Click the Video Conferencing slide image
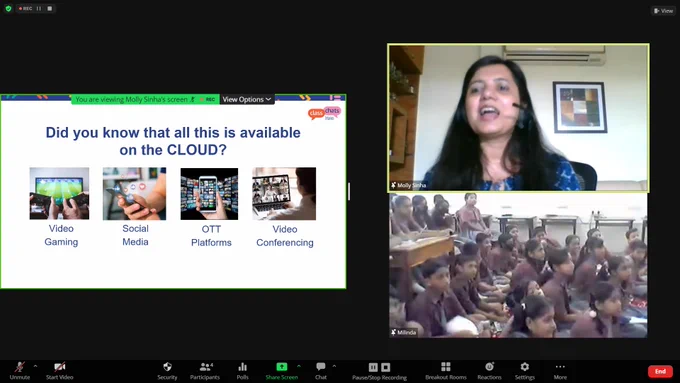Screen dimensions: 680x383 point(284,193)
